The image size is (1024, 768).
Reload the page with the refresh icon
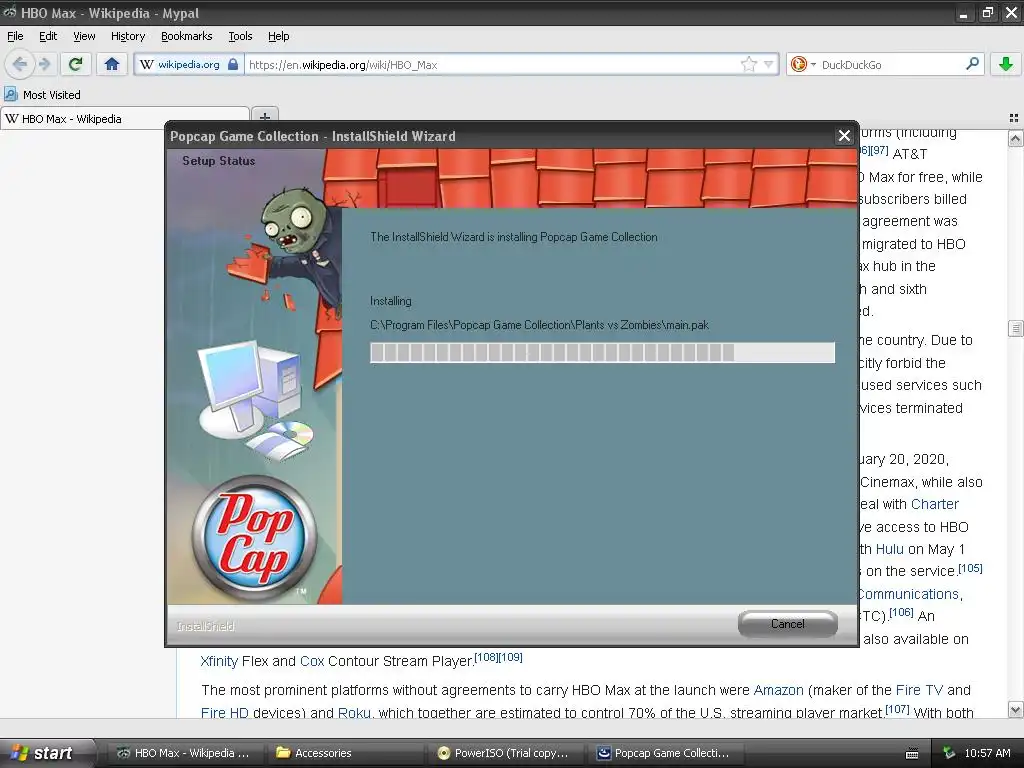(76, 64)
